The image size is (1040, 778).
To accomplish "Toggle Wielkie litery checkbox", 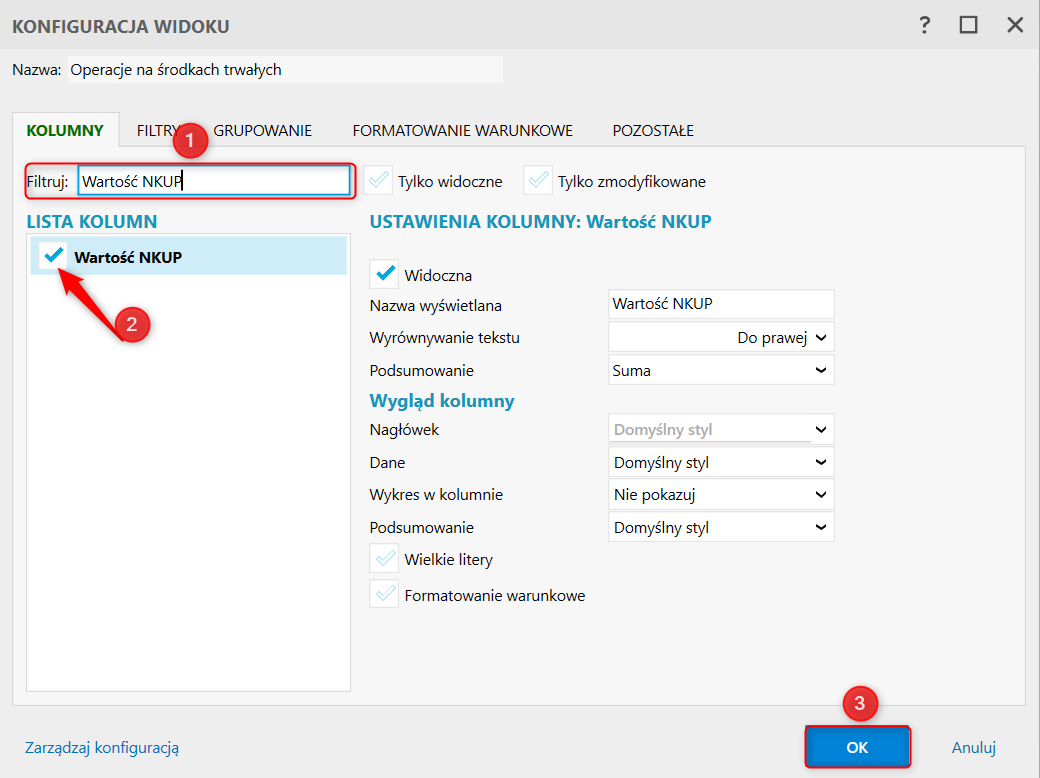I will pos(384,558).
